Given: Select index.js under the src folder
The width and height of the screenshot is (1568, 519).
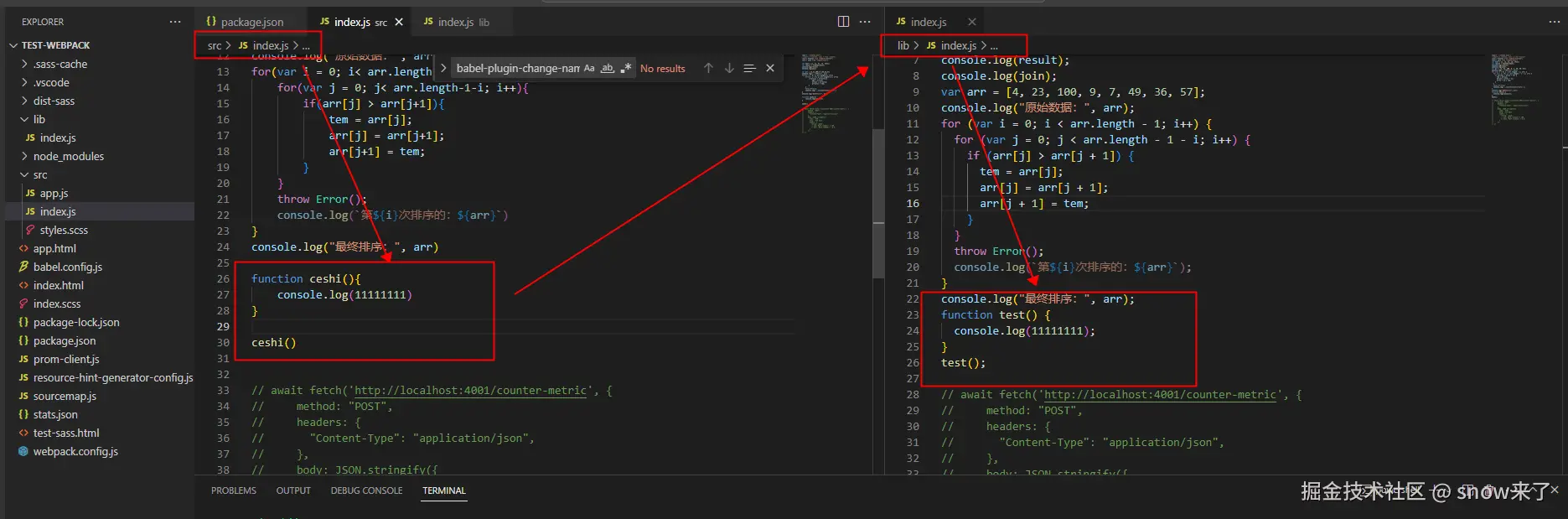Looking at the screenshot, I should (x=58, y=211).
